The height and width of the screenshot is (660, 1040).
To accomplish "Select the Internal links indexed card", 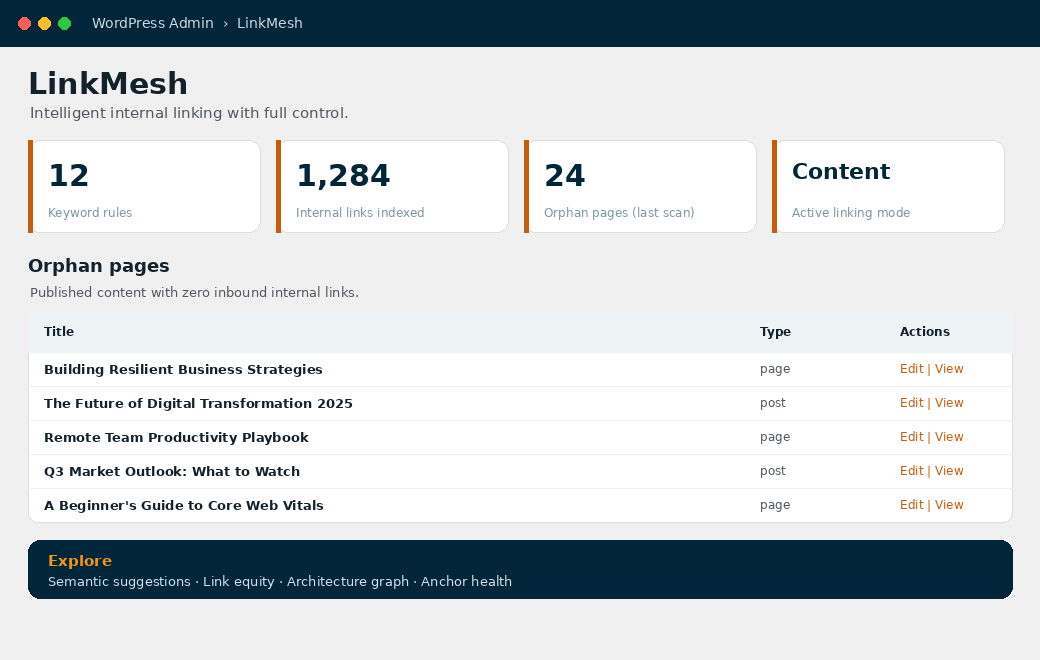I will [393, 186].
